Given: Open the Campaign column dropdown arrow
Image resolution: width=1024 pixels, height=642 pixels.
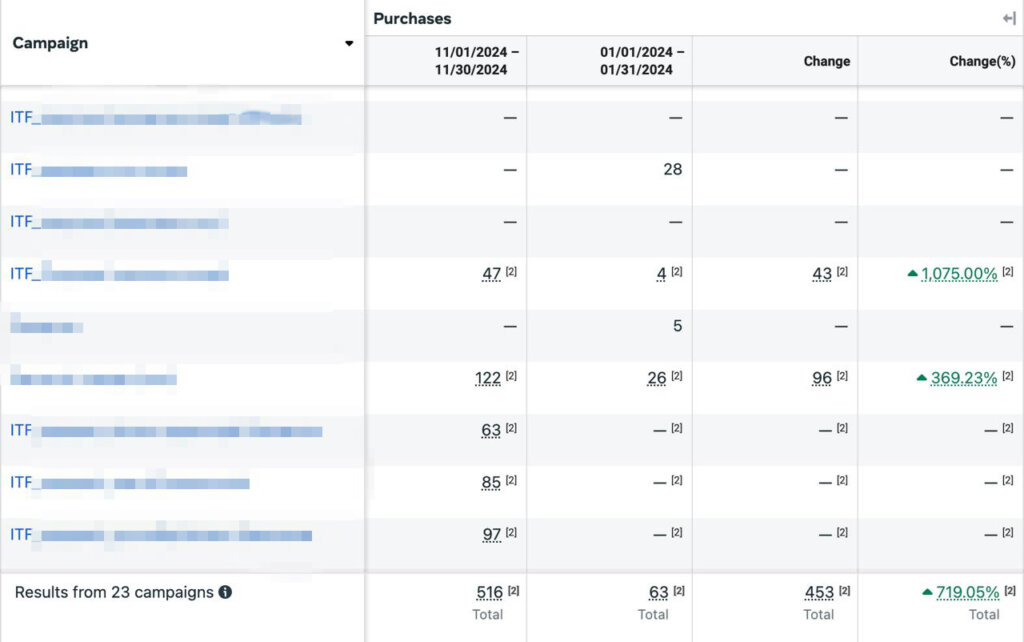Looking at the screenshot, I should (349, 44).
